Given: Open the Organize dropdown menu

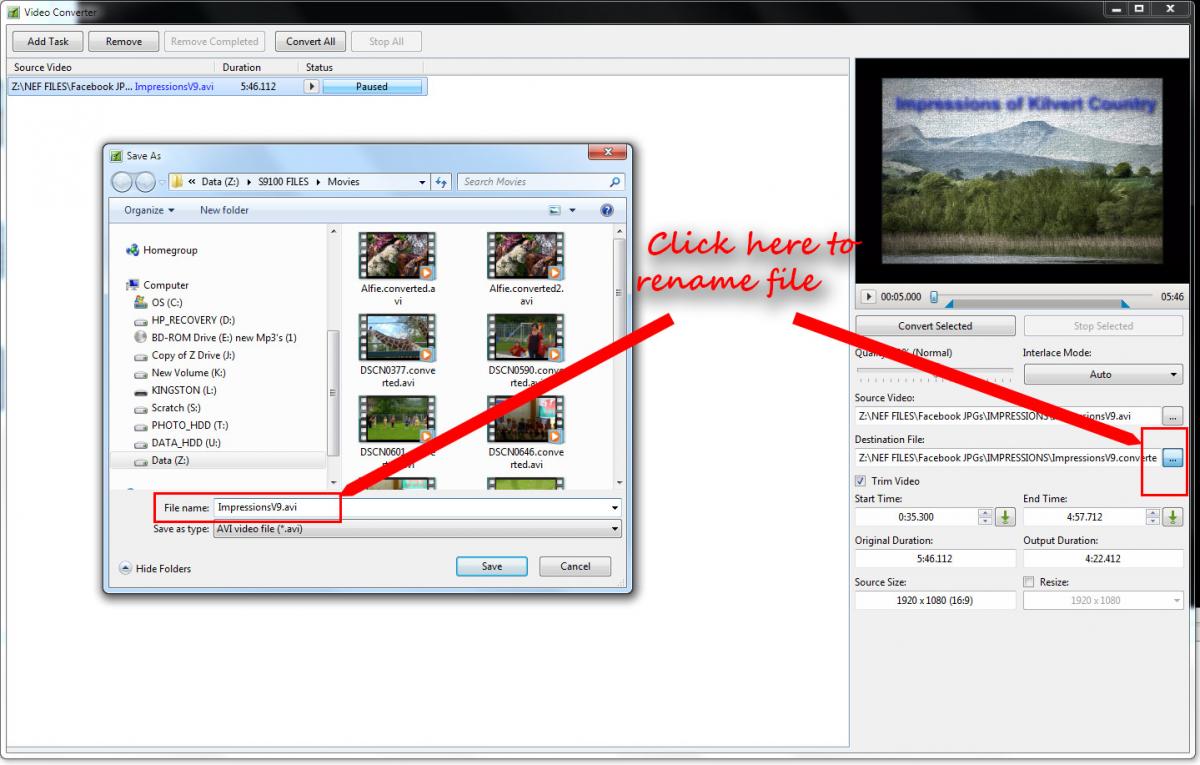Looking at the screenshot, I should [x=149, y=210].
